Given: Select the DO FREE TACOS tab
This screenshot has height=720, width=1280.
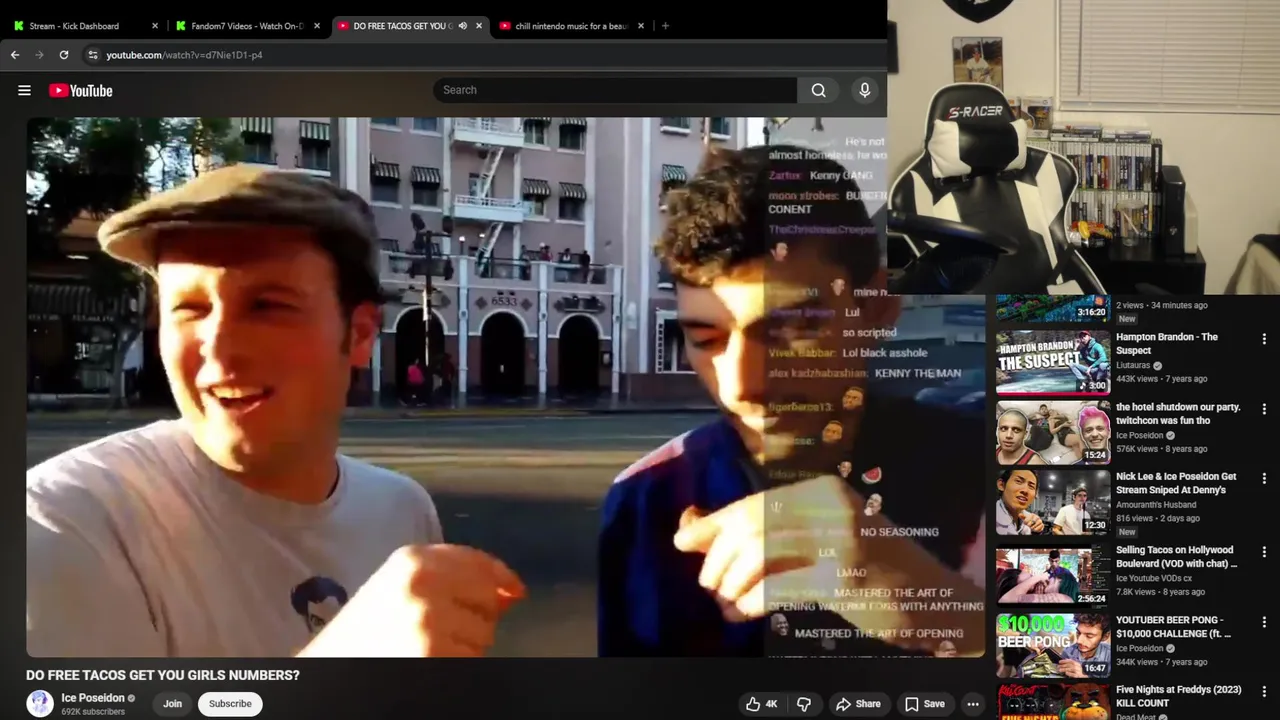Looking at the screenshot, I should pyautogui.click(x=408, y=26).
